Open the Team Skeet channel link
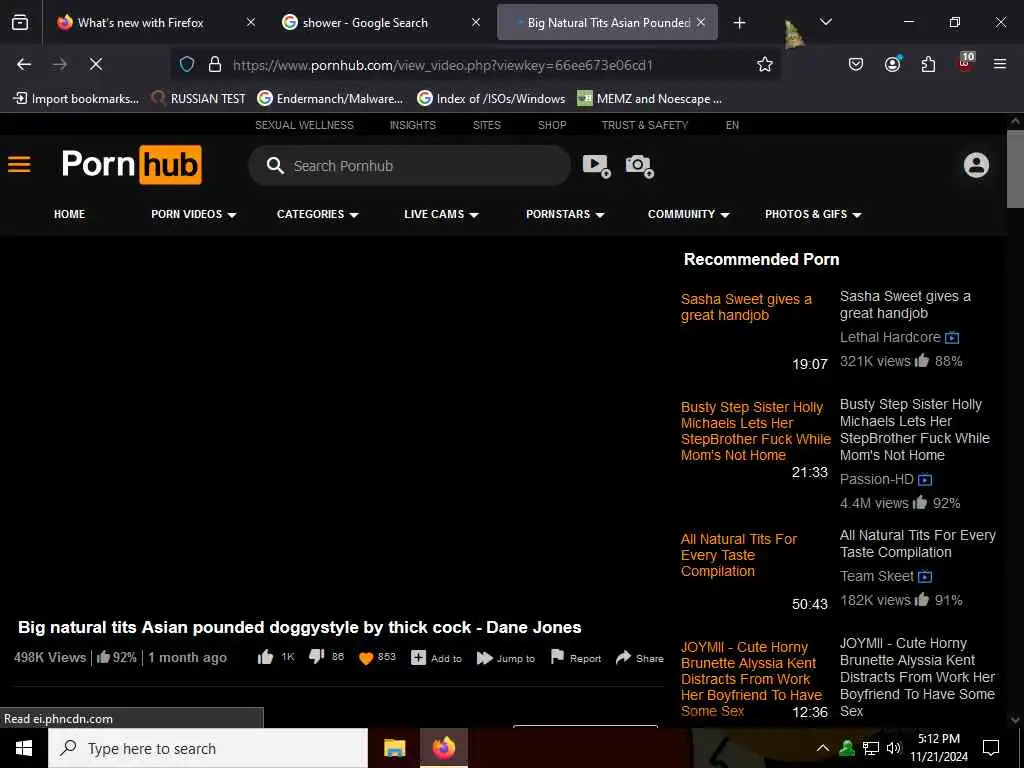1024x768 pixels. coord(876,576)
